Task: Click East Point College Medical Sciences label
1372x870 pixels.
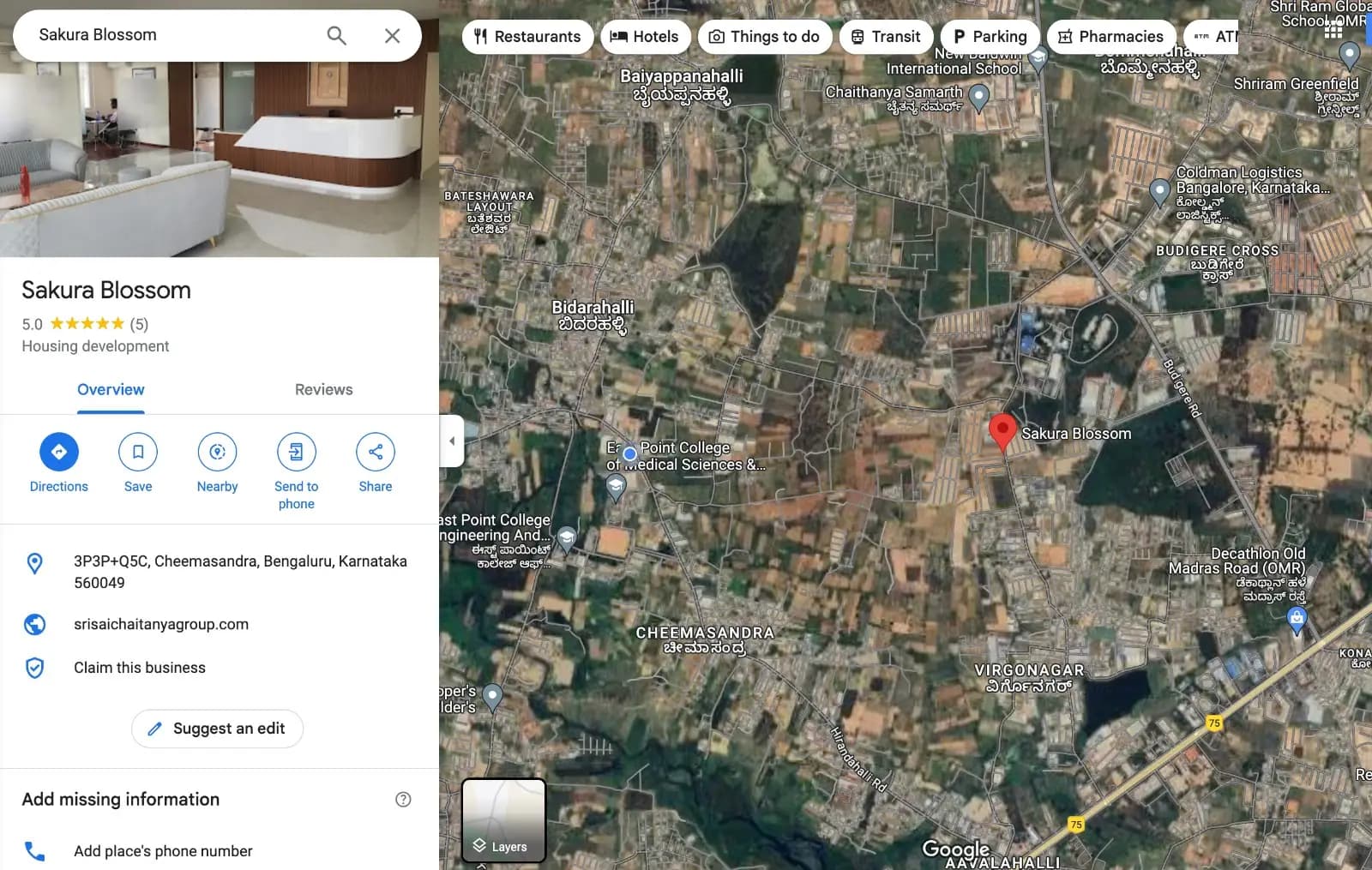Action: coord(685,456)
